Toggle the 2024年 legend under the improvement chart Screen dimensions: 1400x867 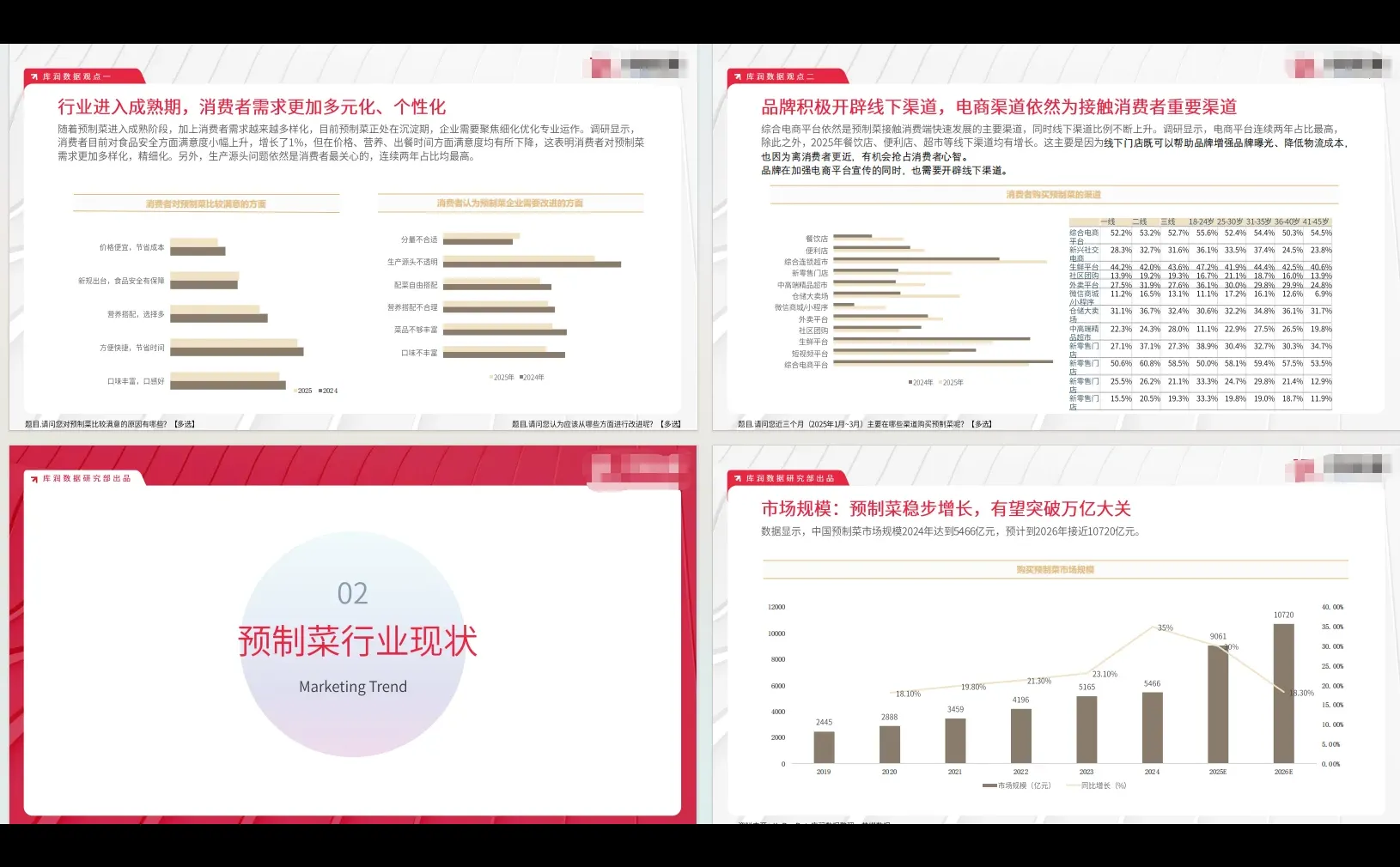point(533,376)
